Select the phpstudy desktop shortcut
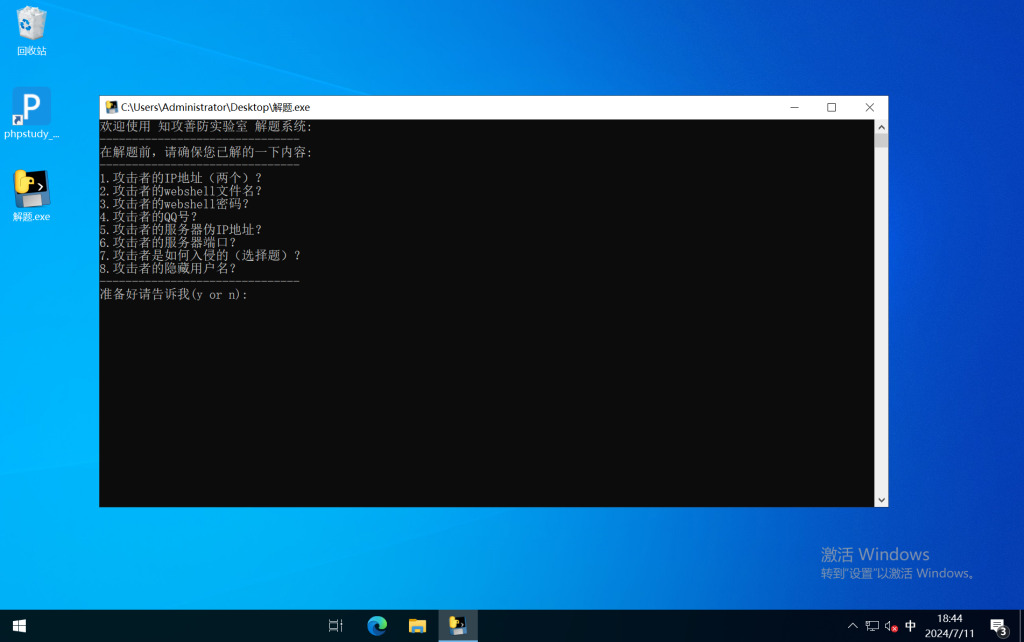 pos(31,108)
